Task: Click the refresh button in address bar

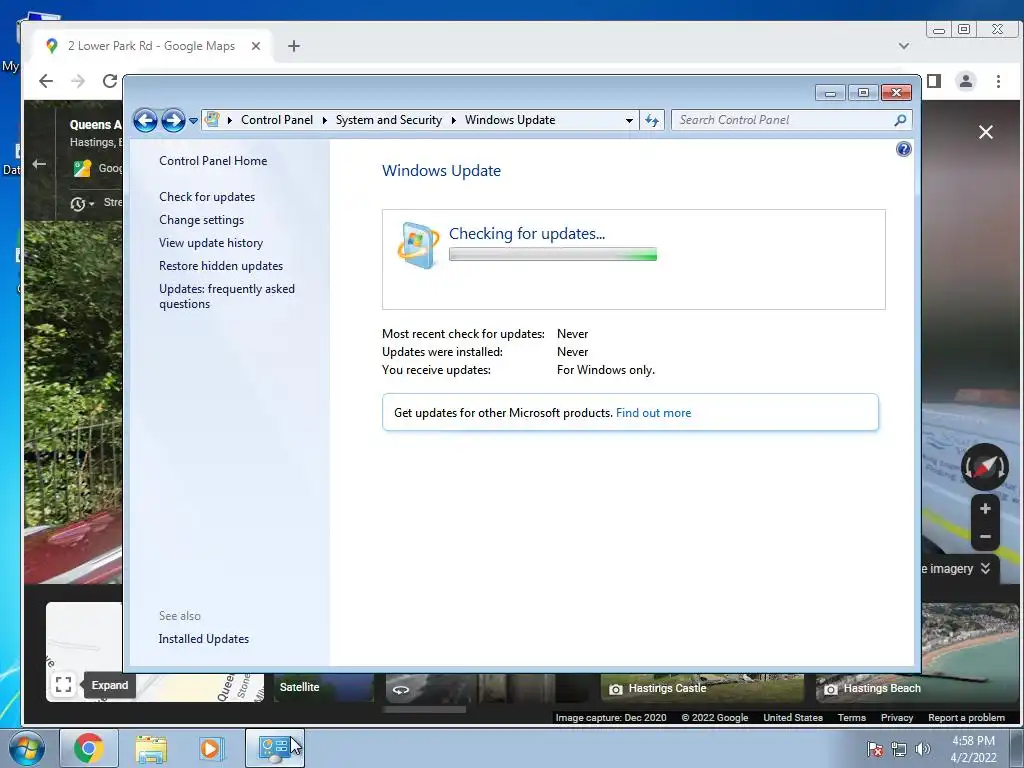Action: [x=652, y=120]
